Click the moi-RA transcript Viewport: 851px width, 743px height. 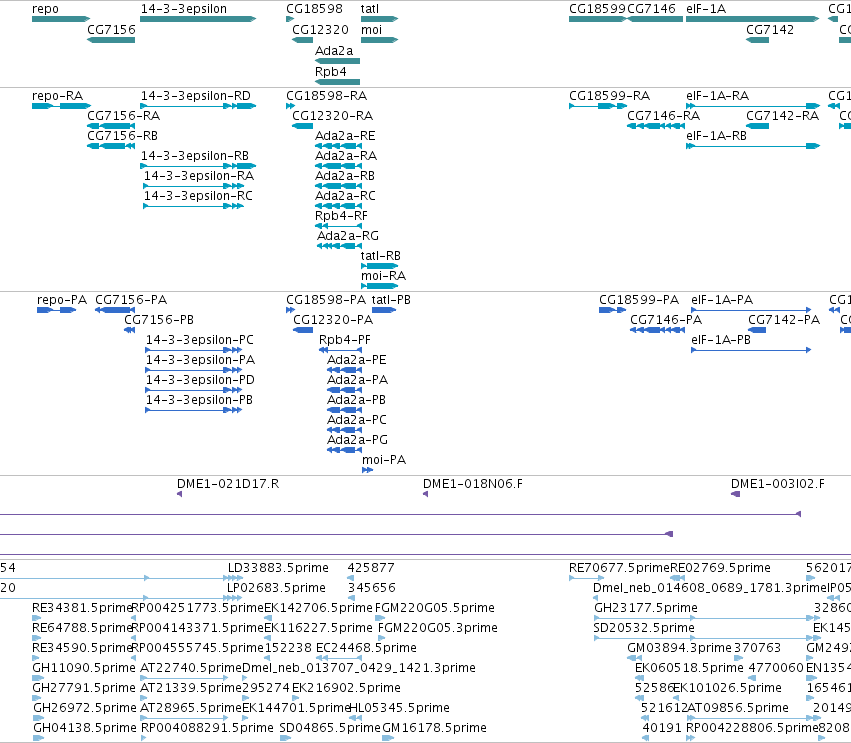(x=380, y=287)
